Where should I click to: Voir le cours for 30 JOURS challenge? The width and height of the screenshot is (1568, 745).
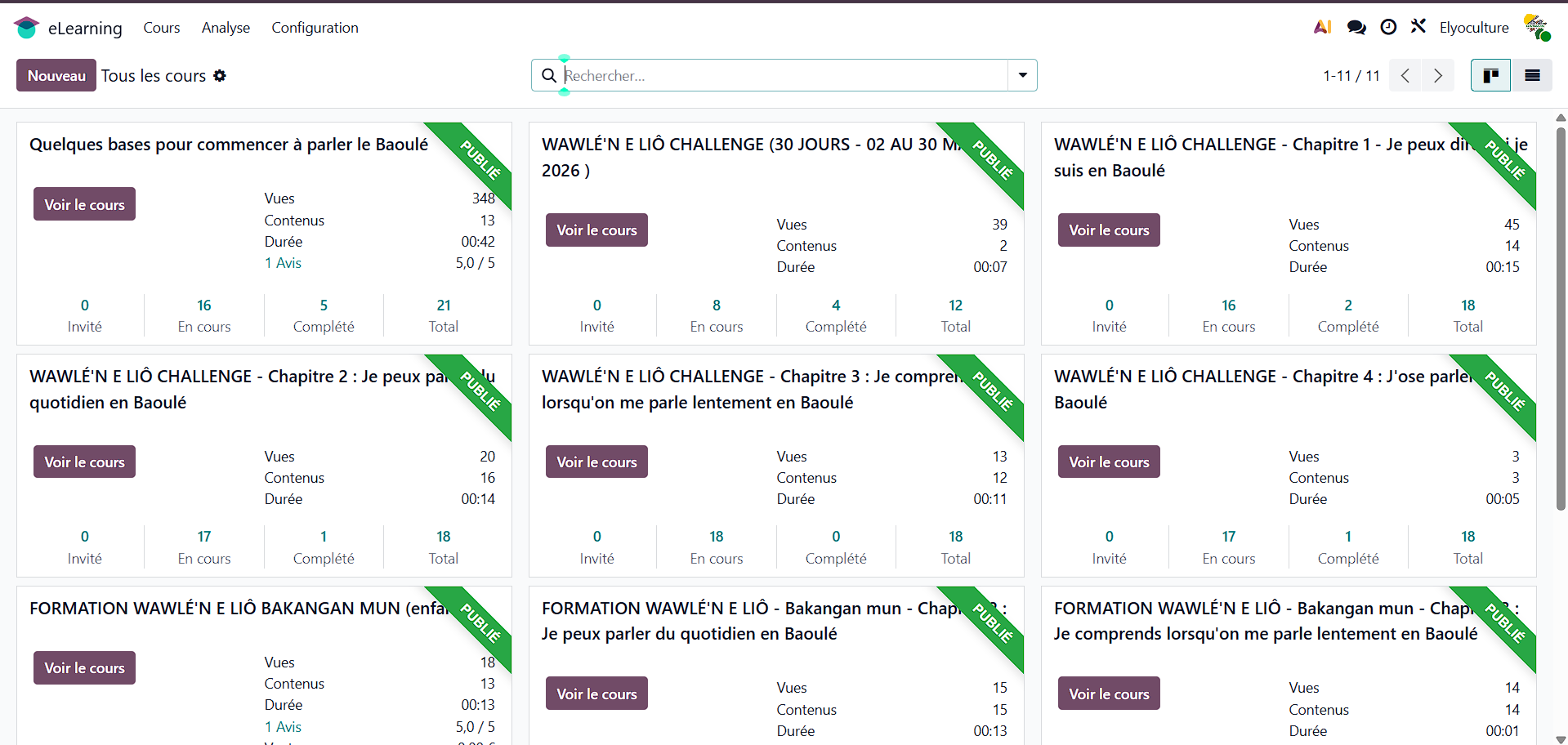596,230
